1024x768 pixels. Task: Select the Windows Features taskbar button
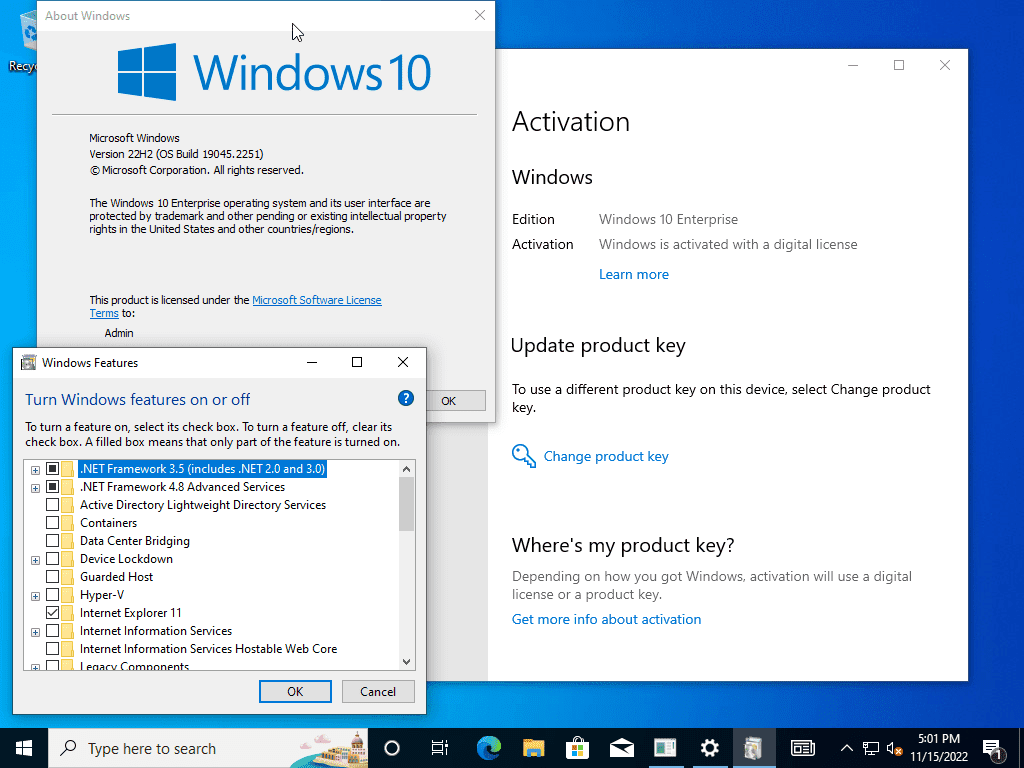tap(753, 748)
